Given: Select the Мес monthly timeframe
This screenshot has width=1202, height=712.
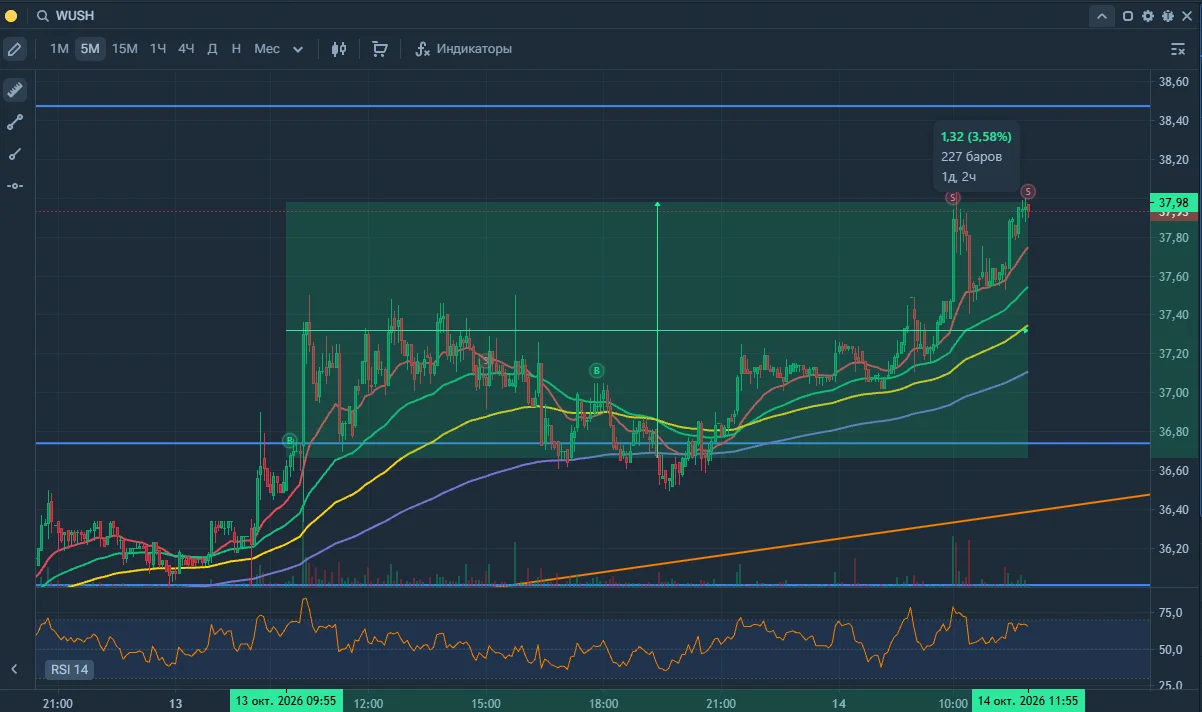Looking at the screenshot, I should click(267, 48).
